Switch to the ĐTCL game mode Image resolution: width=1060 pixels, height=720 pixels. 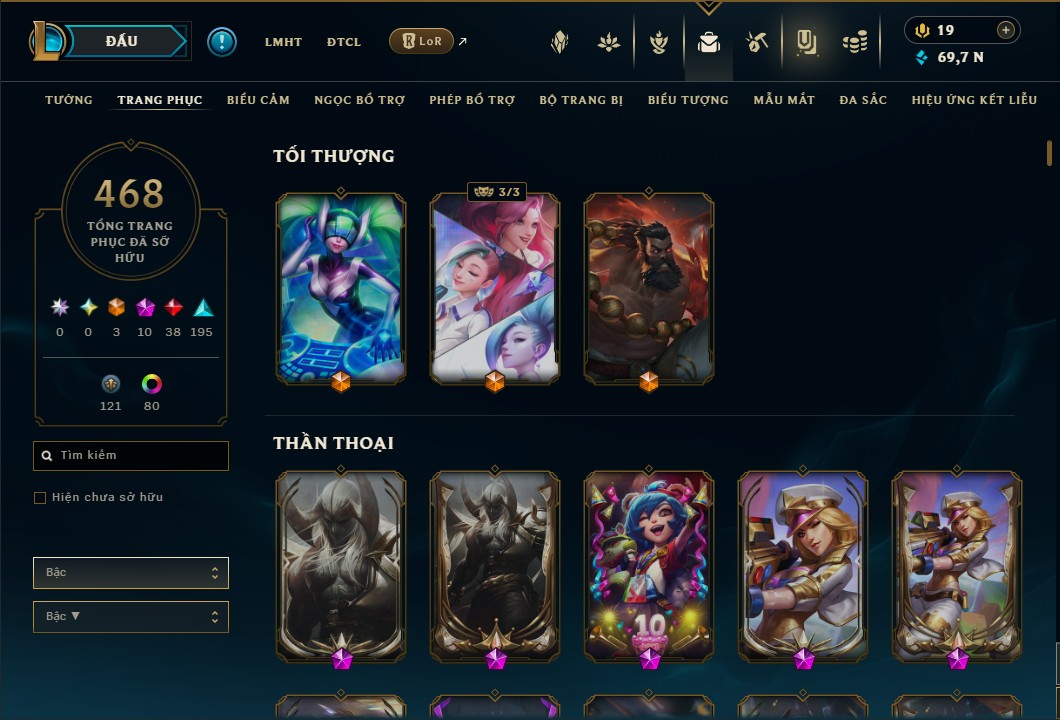pyautogui.click(x=343, y=42)
